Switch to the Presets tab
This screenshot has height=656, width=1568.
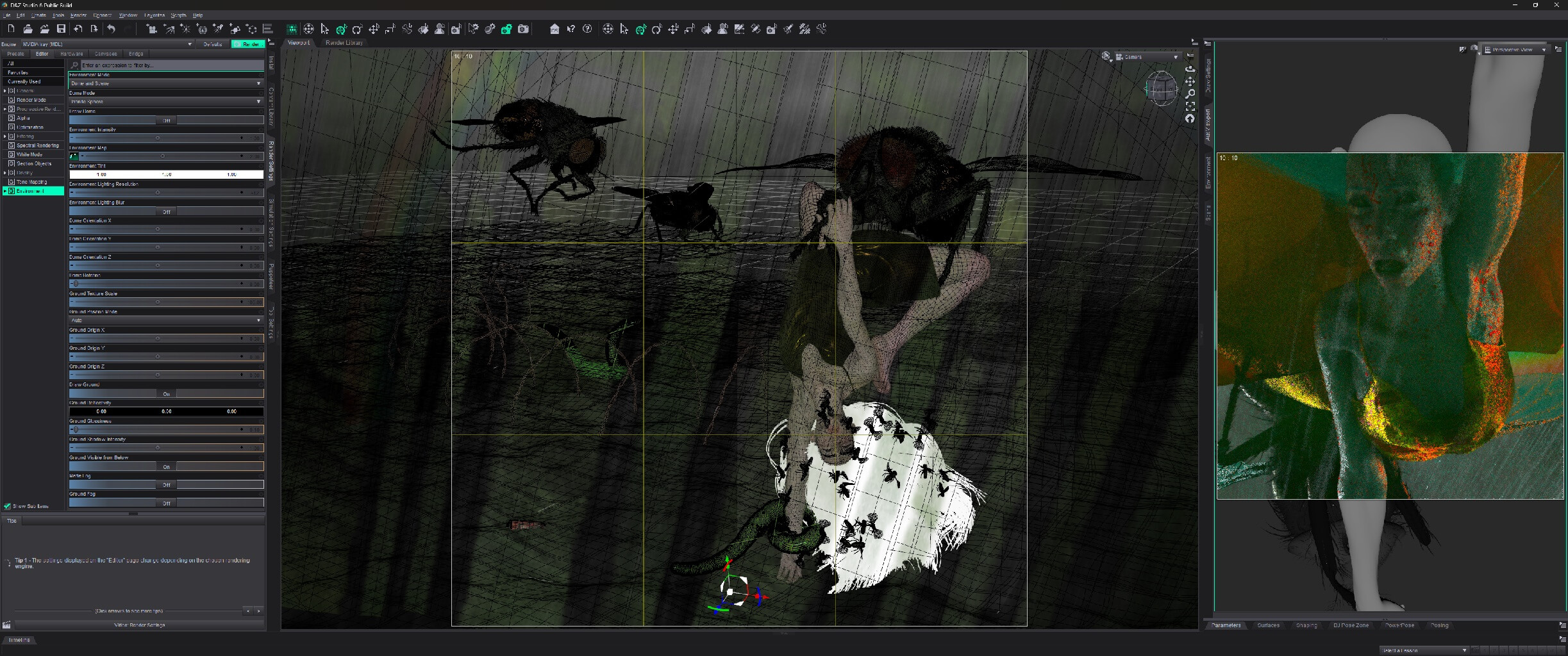tap(15, 54)
